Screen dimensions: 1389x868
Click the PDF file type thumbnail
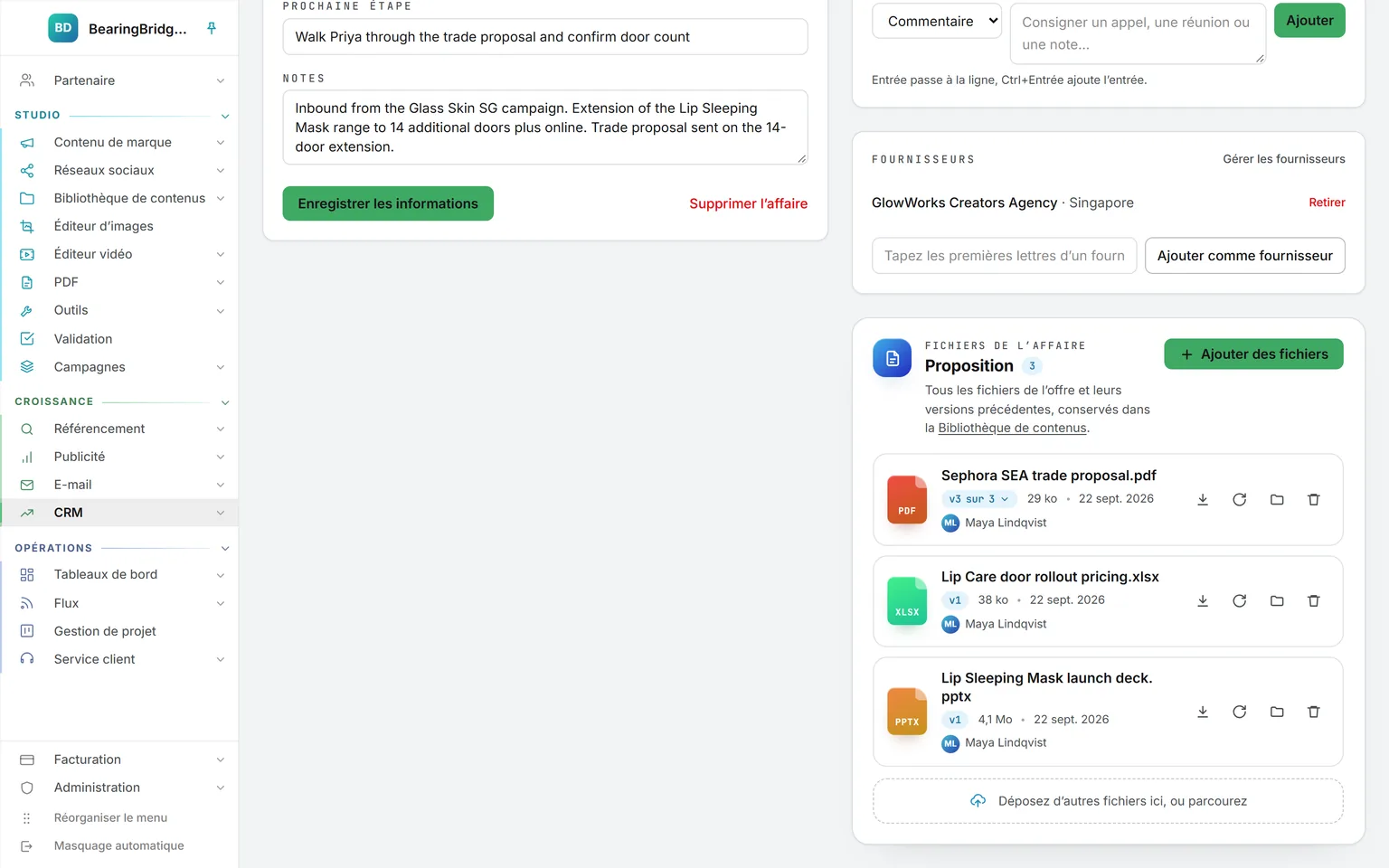907,500
